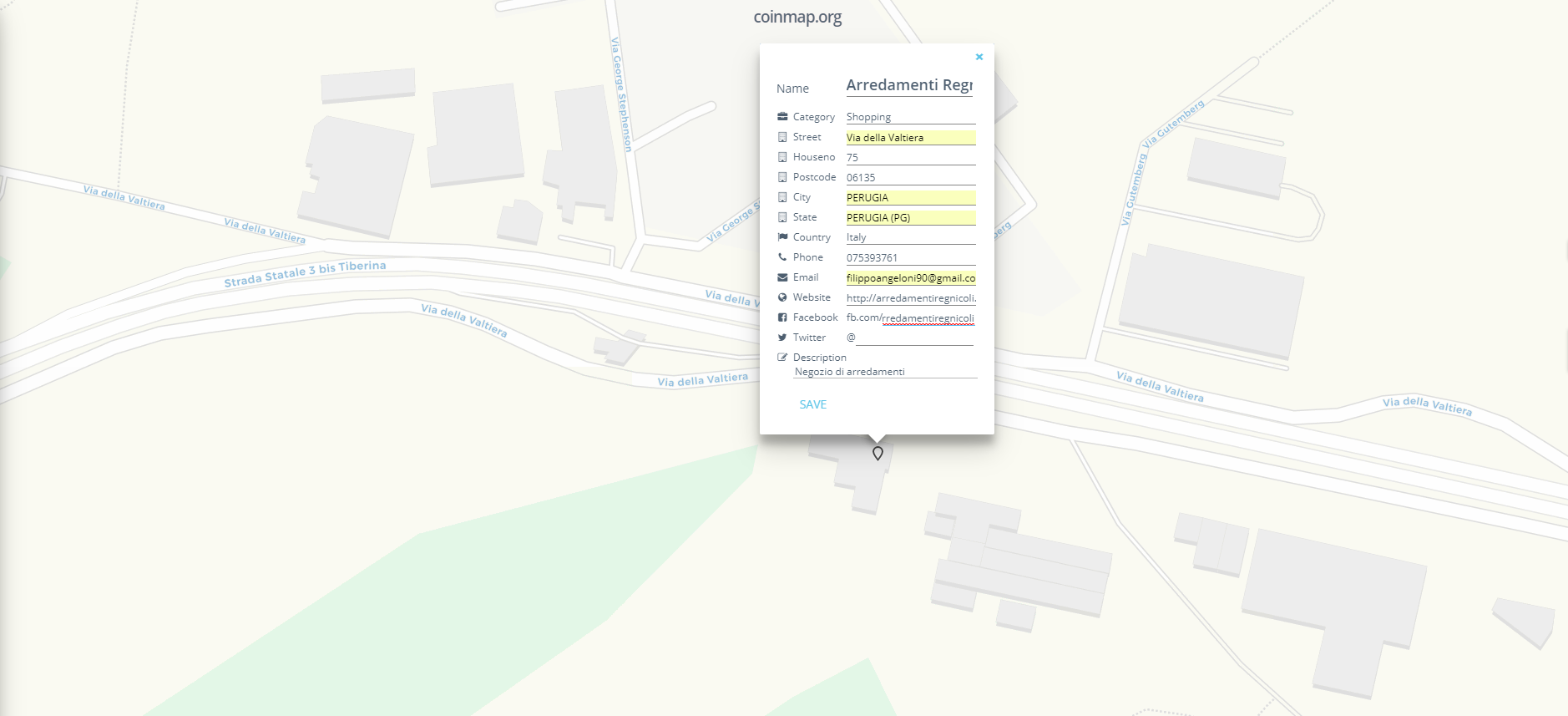Click the map location pin marker
The height and width of the screenshot is (716, 1568).
point(878,454)
